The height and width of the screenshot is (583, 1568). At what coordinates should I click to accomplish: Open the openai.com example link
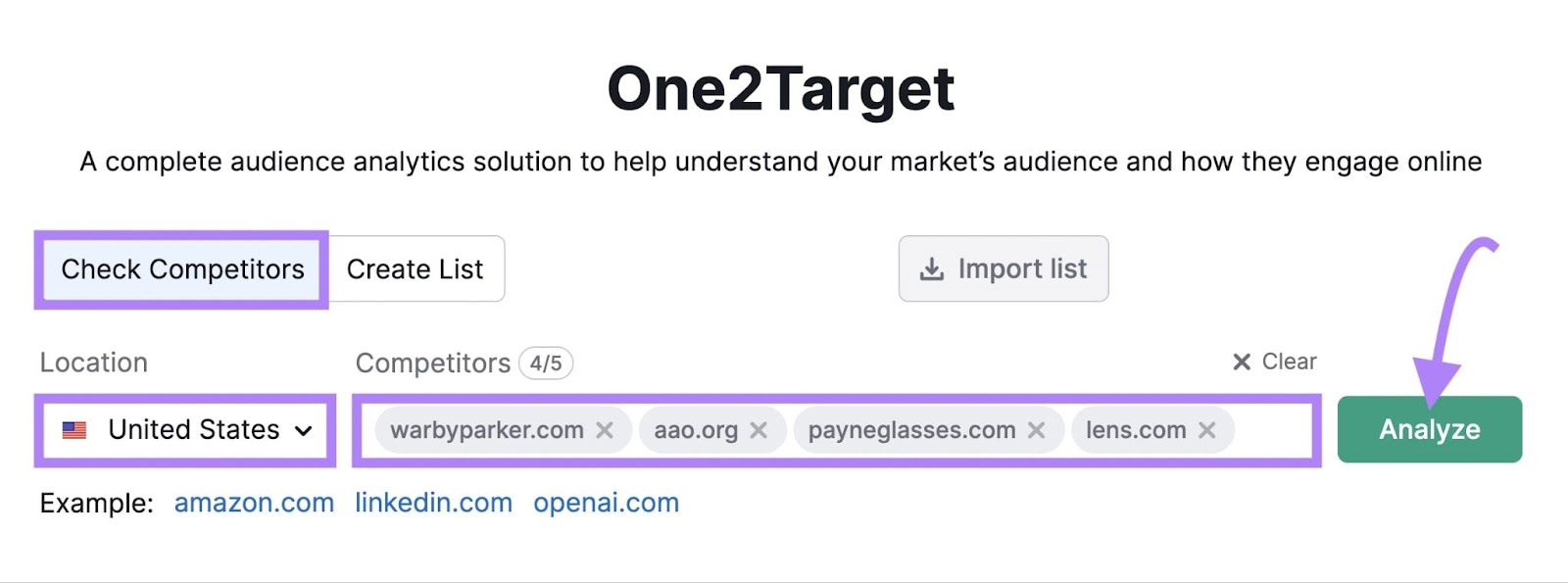point(606,503)
